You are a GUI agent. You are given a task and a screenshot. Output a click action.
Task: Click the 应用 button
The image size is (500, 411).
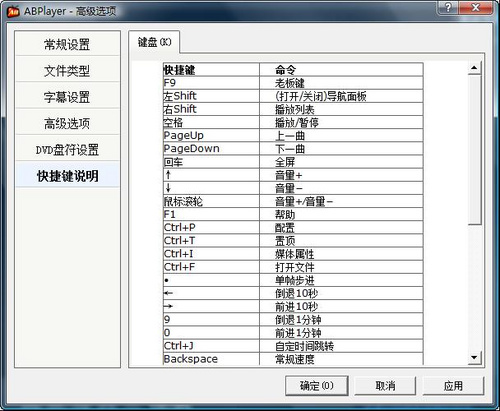coord(453,386)
